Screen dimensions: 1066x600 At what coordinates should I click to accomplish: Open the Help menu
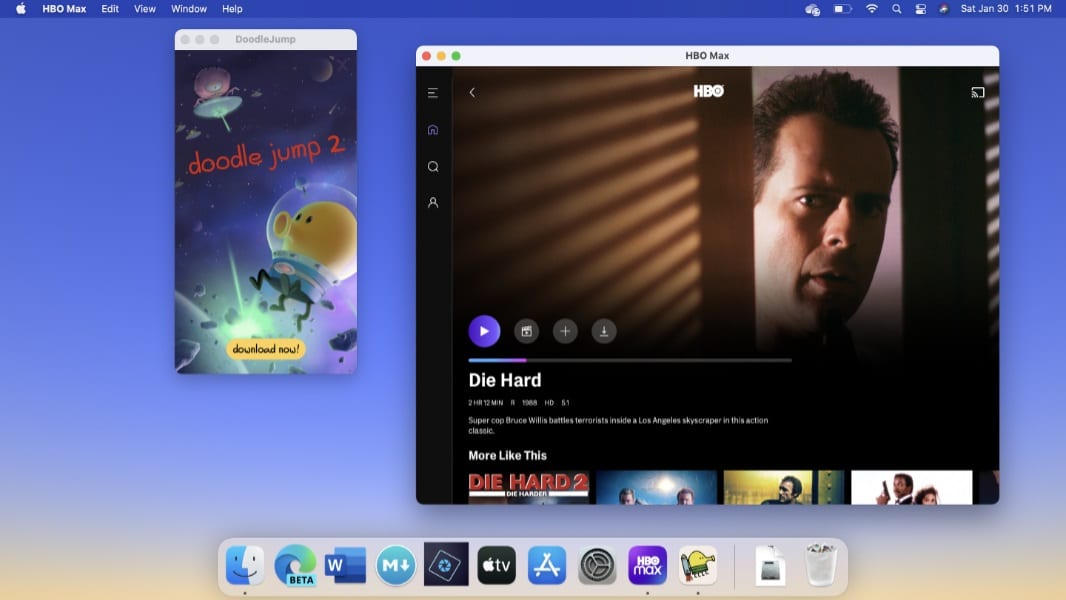pos(232,9)
